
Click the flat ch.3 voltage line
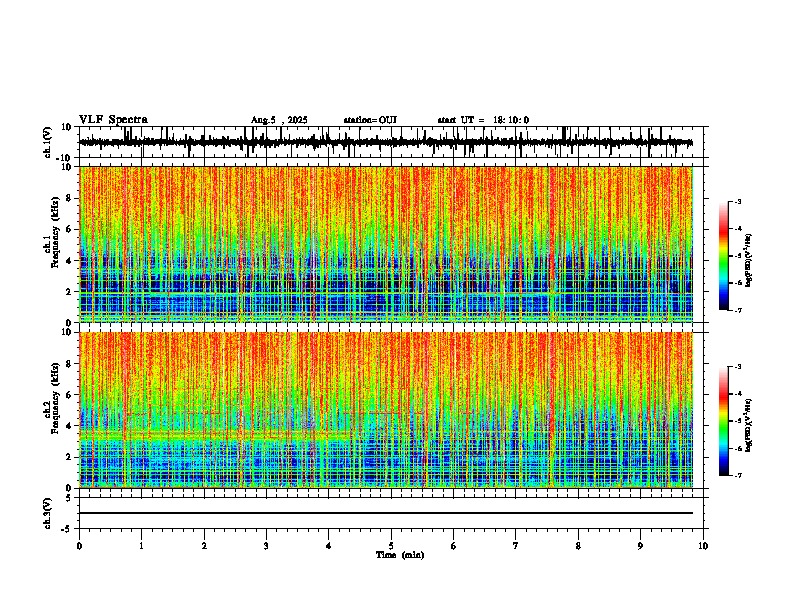(x=386, y=513)
